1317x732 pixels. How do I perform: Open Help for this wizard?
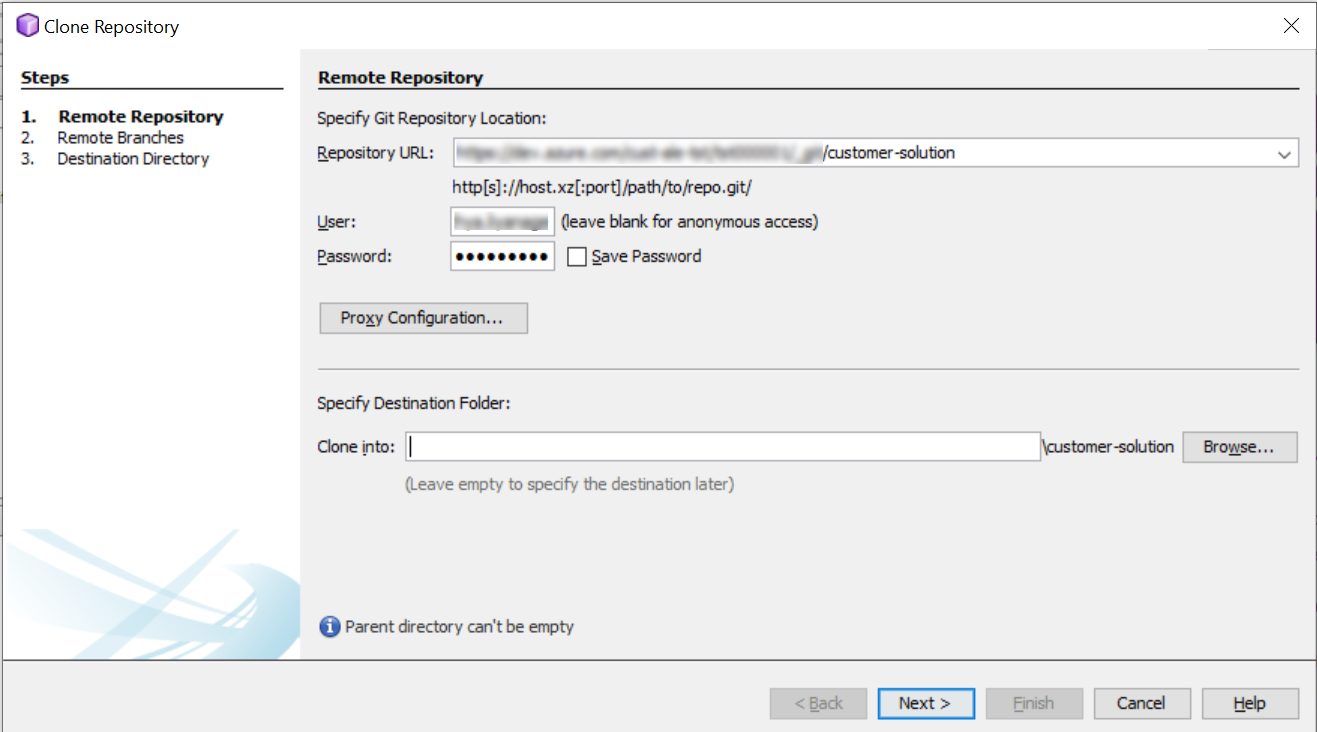1249,703
